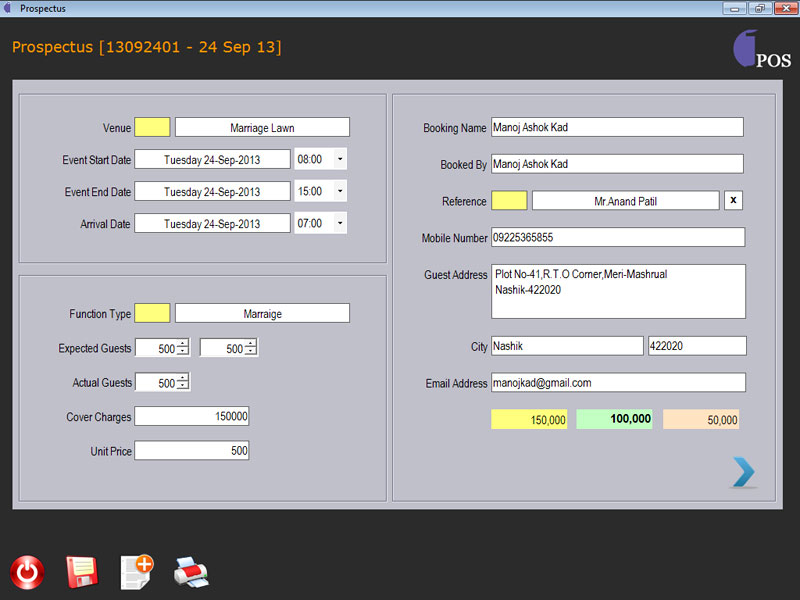Click the new document plus icon
Image resolution: width=800 pixels, height=600 pixels.
click(136, 571)
